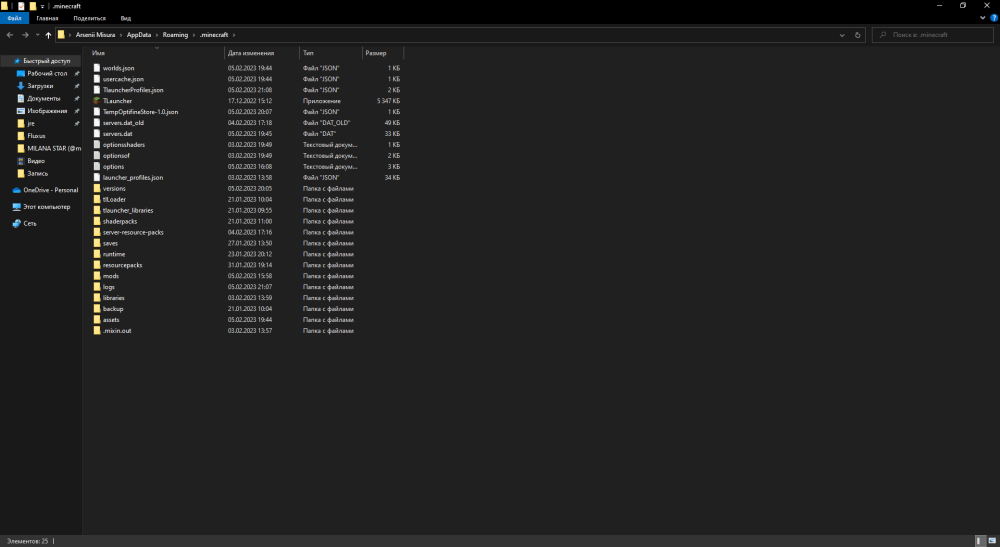Open Документы in quick access
The height and width of the screenshot is (547, 1000).
(43, 99)
